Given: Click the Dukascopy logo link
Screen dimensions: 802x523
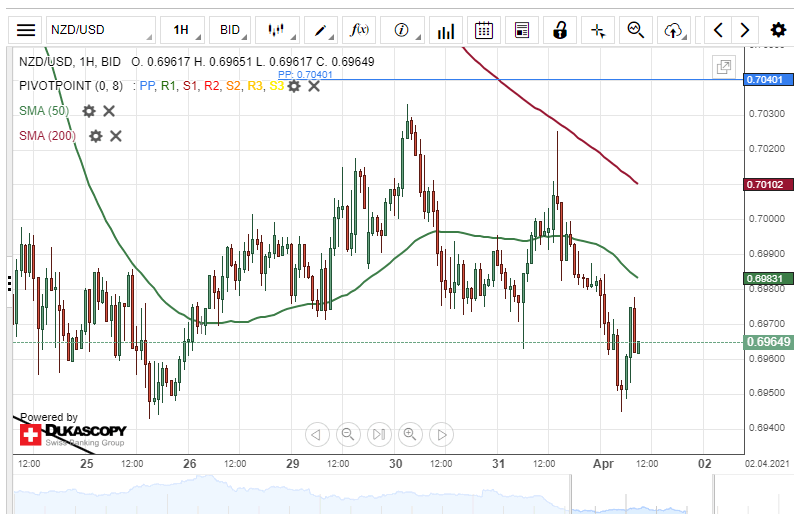Looking at the screenshot, I should click(73, 434).
